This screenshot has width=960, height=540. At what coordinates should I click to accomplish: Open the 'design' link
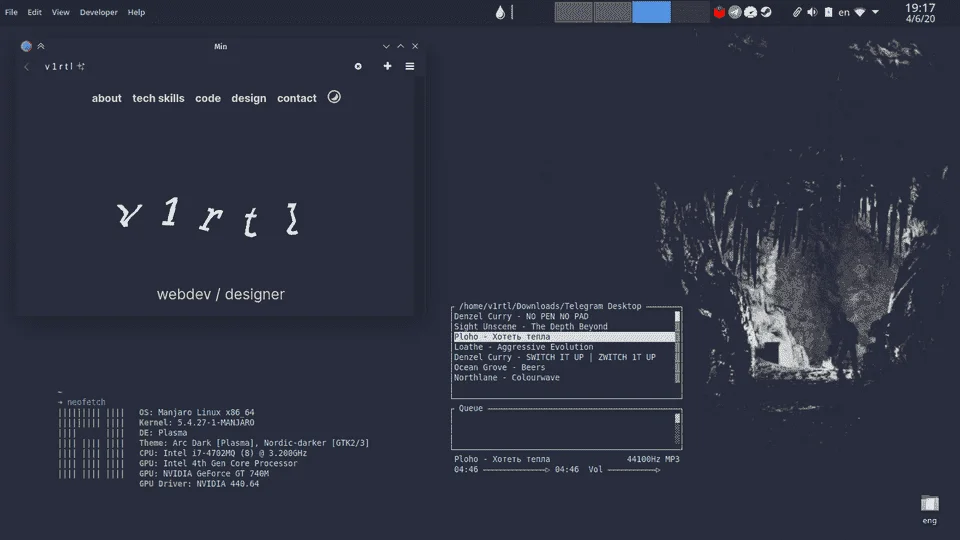tap(249, 98)
